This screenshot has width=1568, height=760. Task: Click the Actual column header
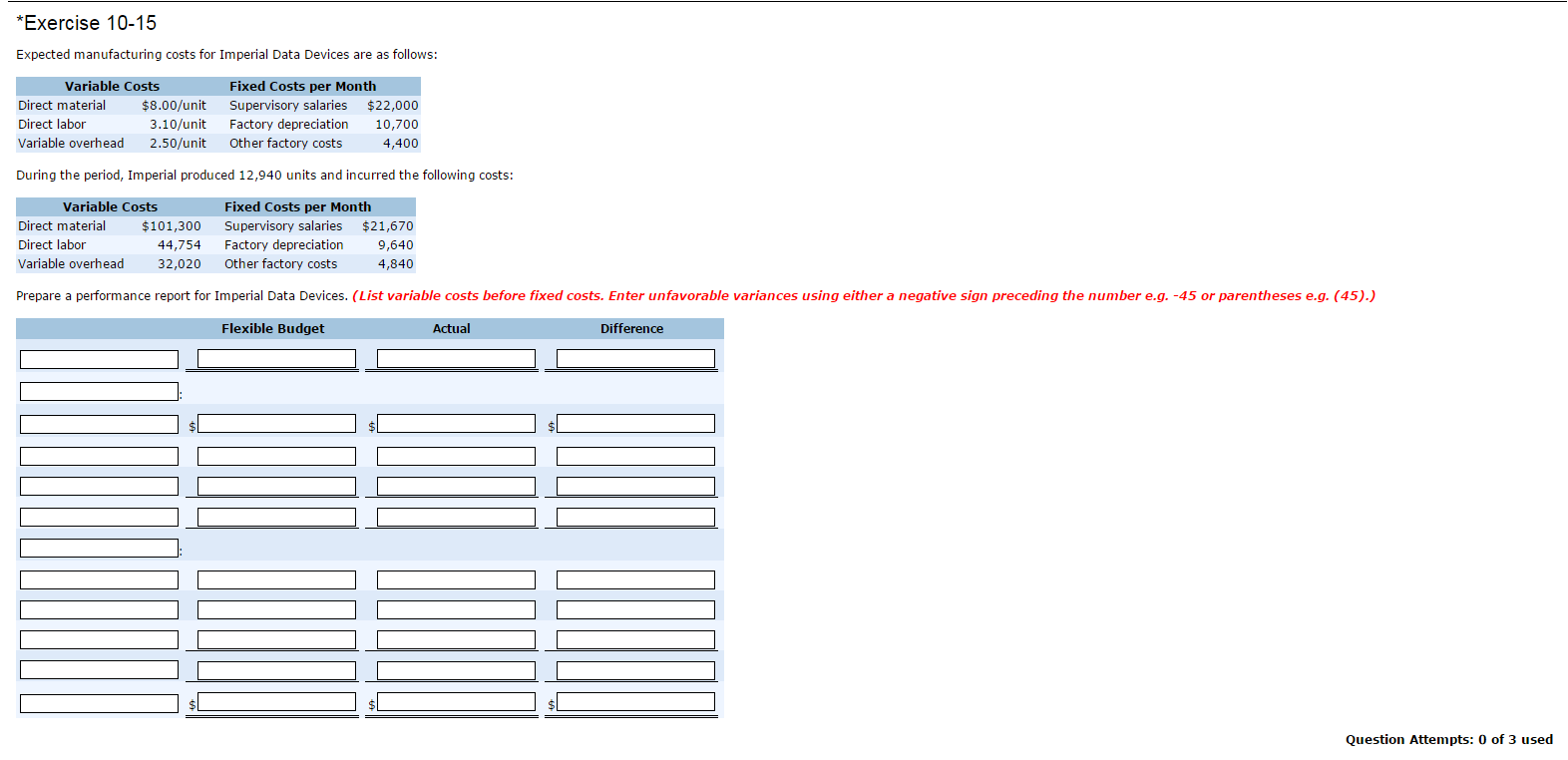pos(451,328)
